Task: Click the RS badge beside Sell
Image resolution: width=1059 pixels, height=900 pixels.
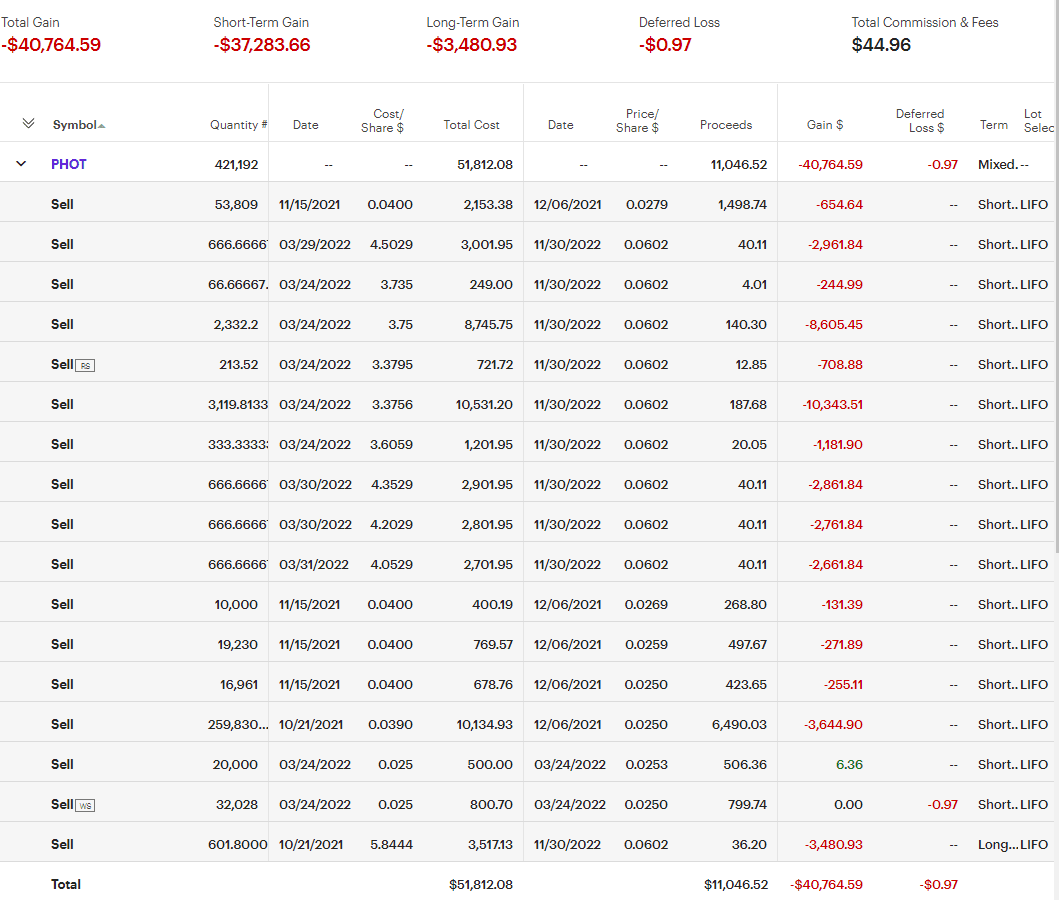Action: 86,365
